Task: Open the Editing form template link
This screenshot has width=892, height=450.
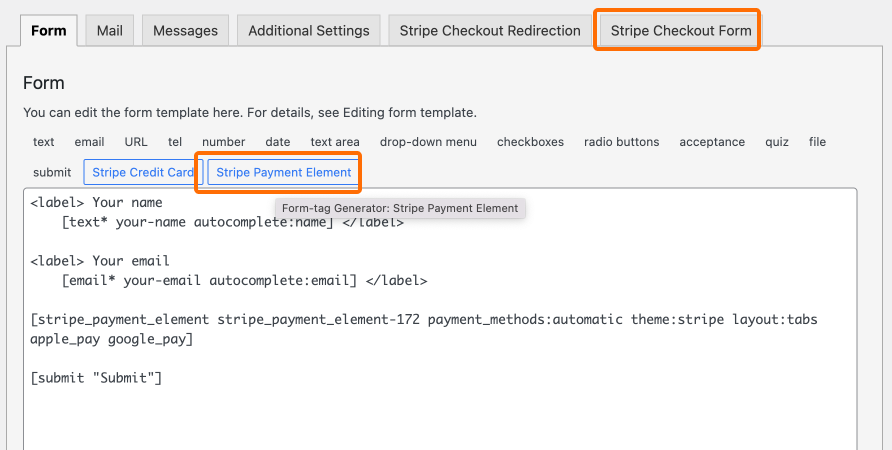Action: point(409,113)
